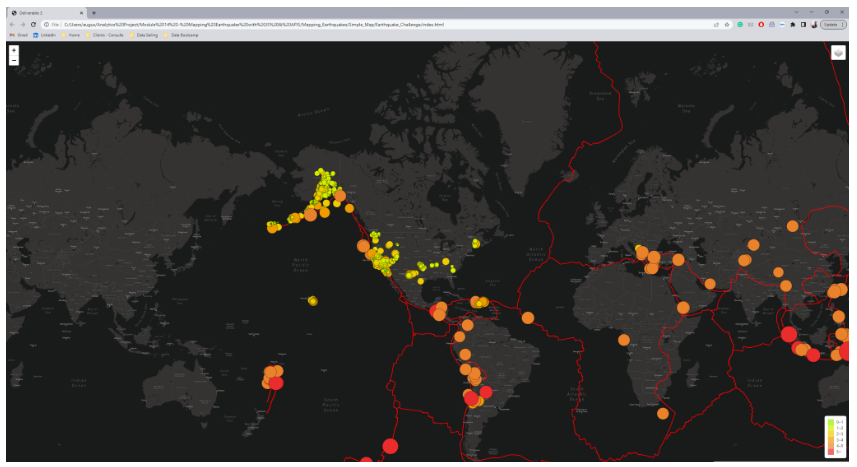Open the Data Bootcamp bookmarks folder
This screenshot has width=857, height=467.
pos(181,35)
